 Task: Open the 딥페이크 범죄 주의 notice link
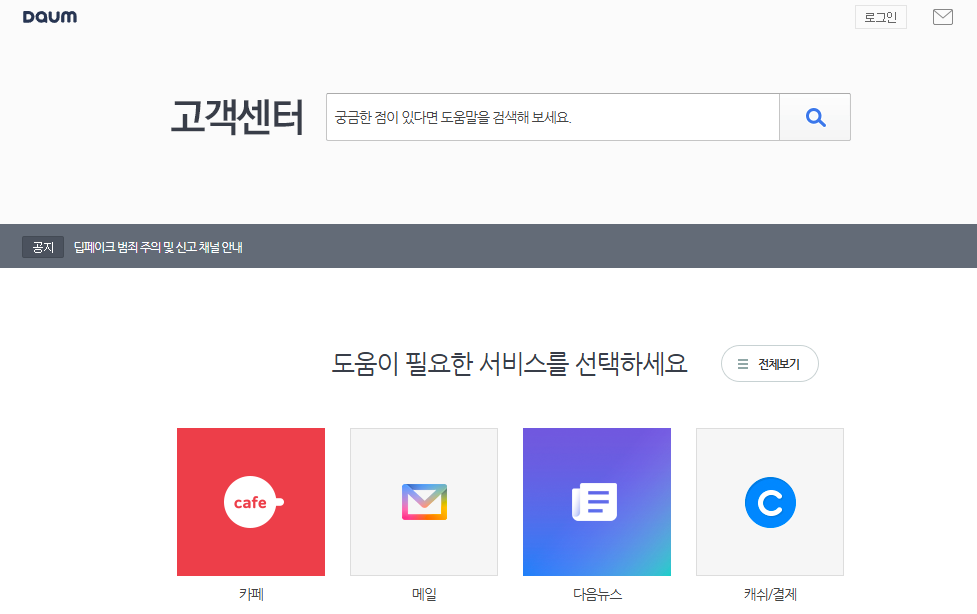point(158,247)
